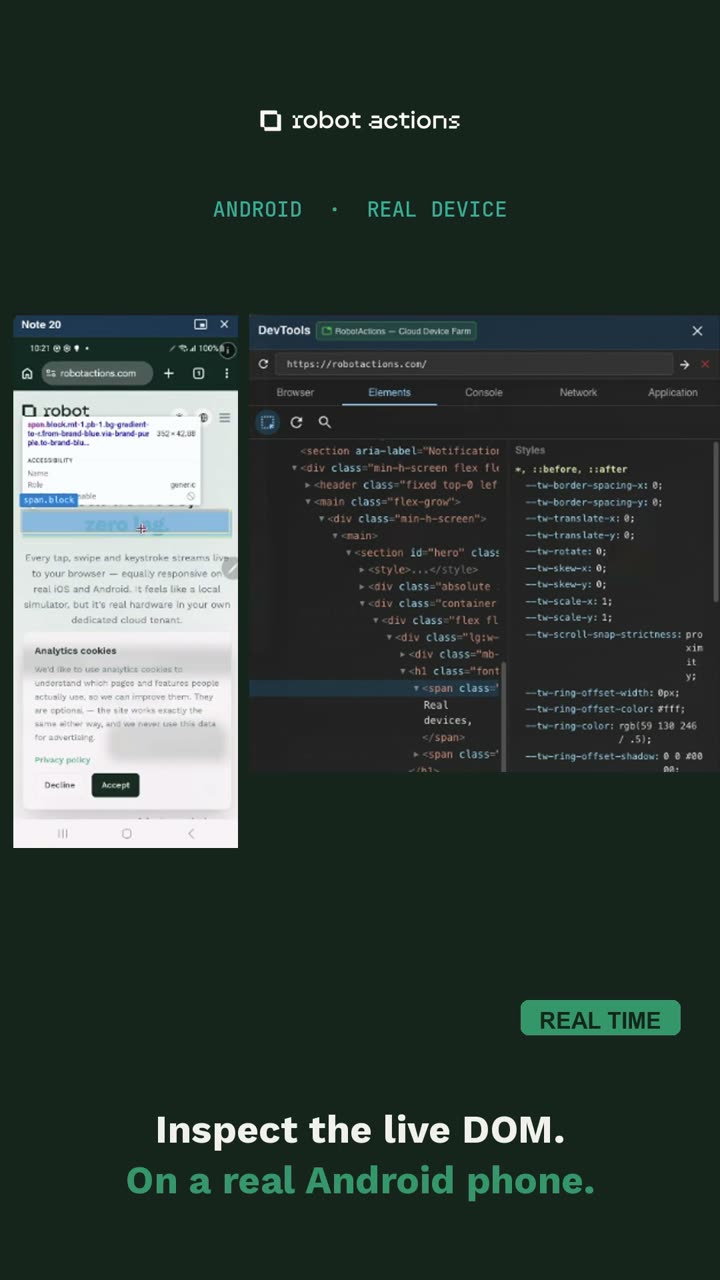Click the RobotActions — Cloud Device Farm tab chip
720x1280 pixels.
pos(396,331)
